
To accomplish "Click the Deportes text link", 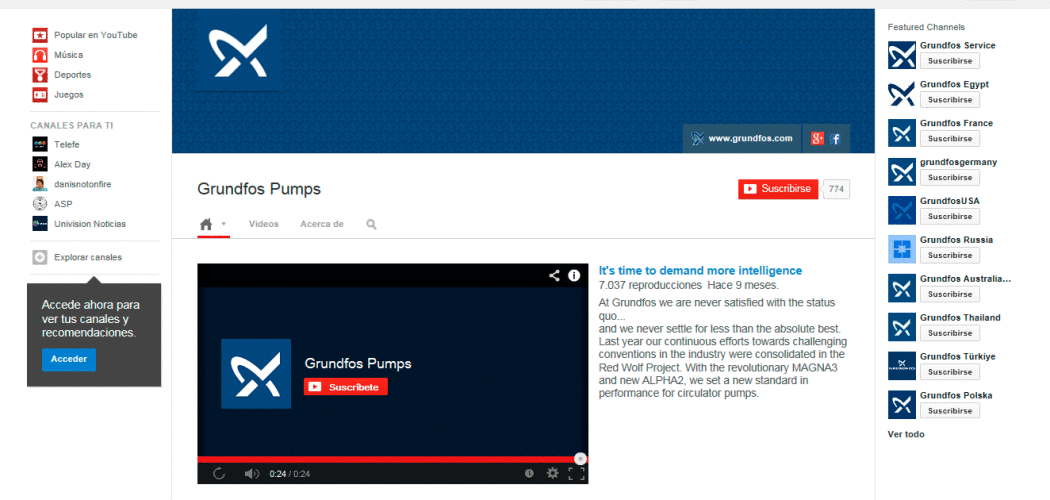I will (x=72, y=75).
